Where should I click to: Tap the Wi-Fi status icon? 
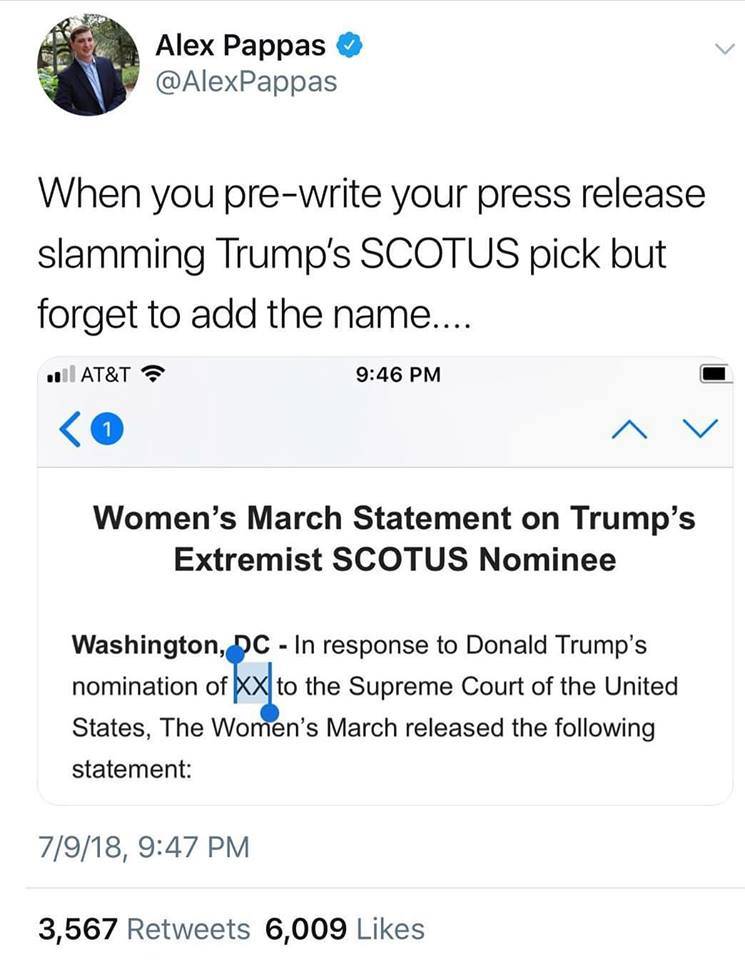[152, 373]
